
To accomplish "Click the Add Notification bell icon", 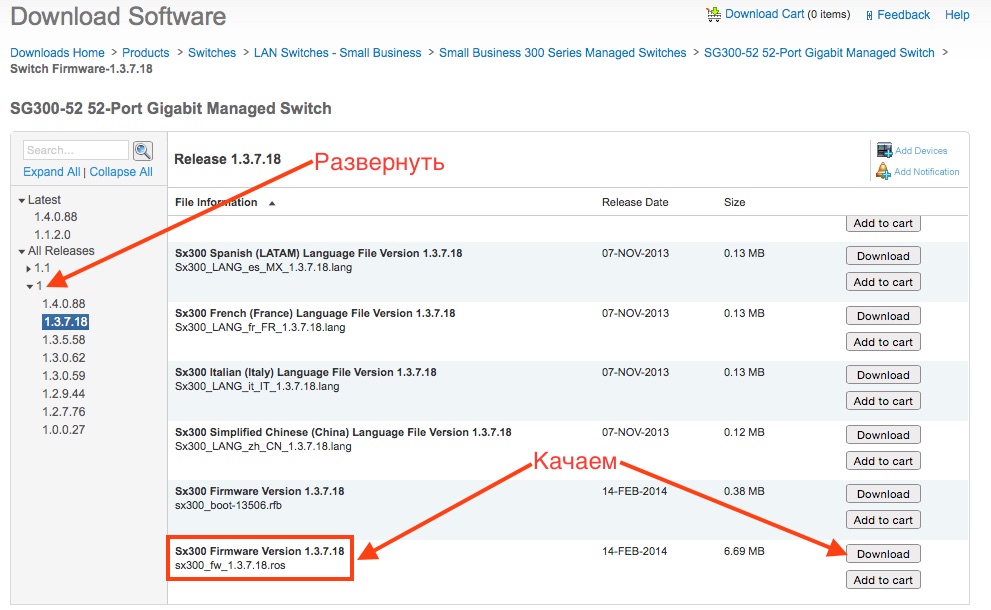I will [883, 171].
